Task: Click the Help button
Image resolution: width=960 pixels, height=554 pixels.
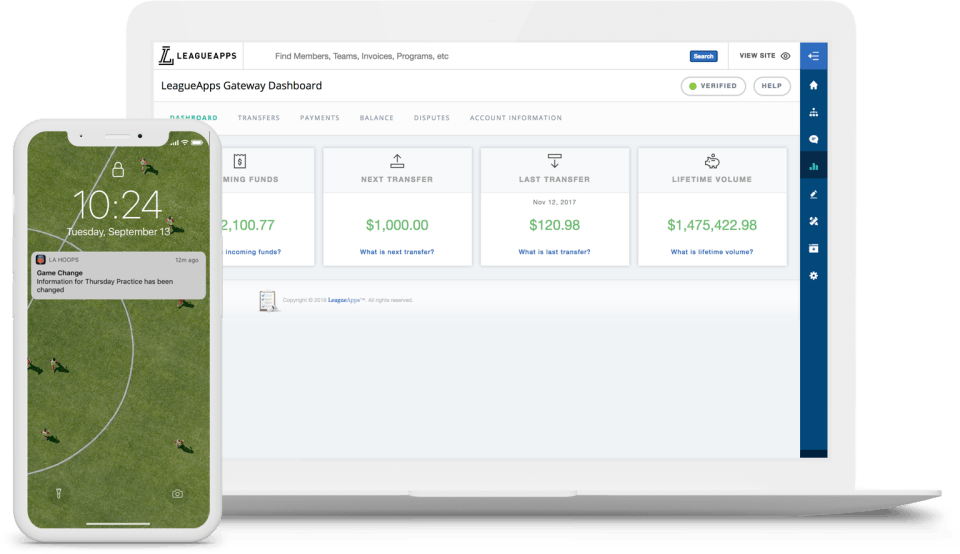Action: click(x=771, y=86)
